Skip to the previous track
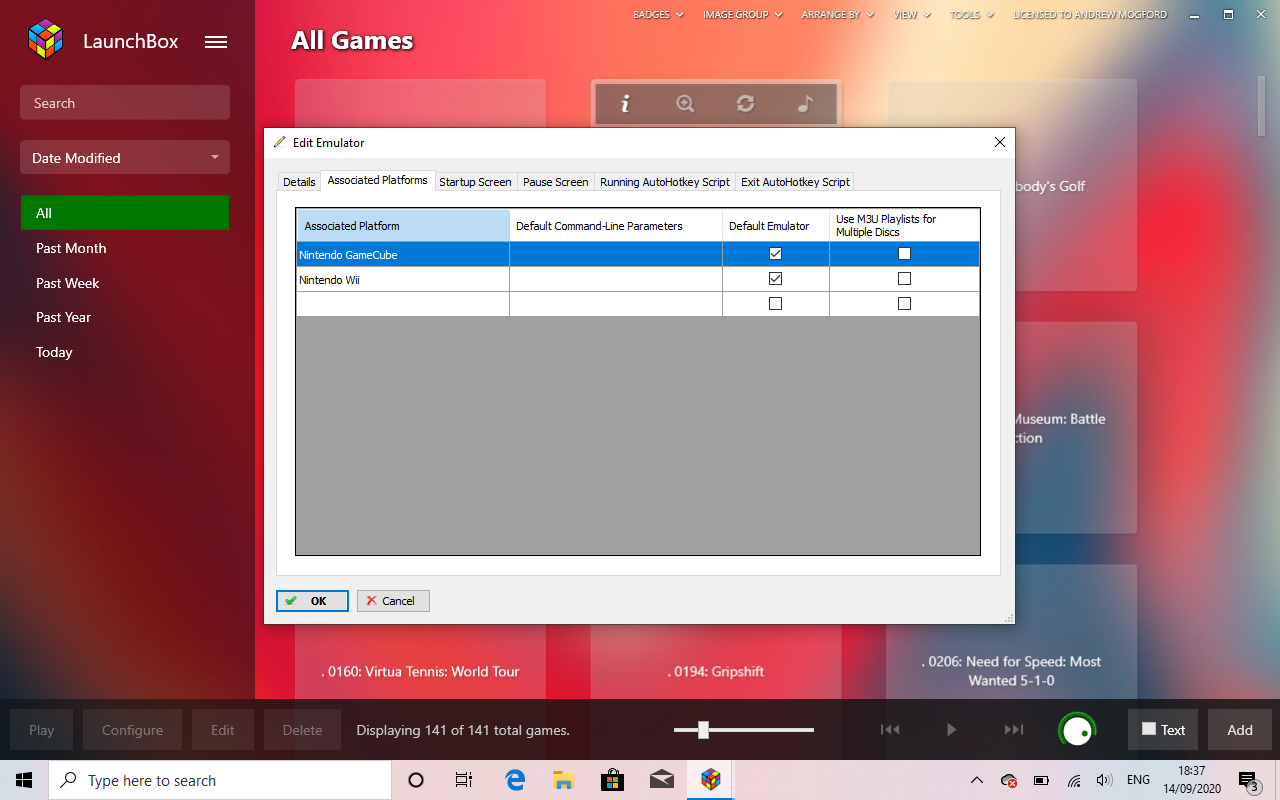The image size is (1280, 800). click(x=890, y=730)
